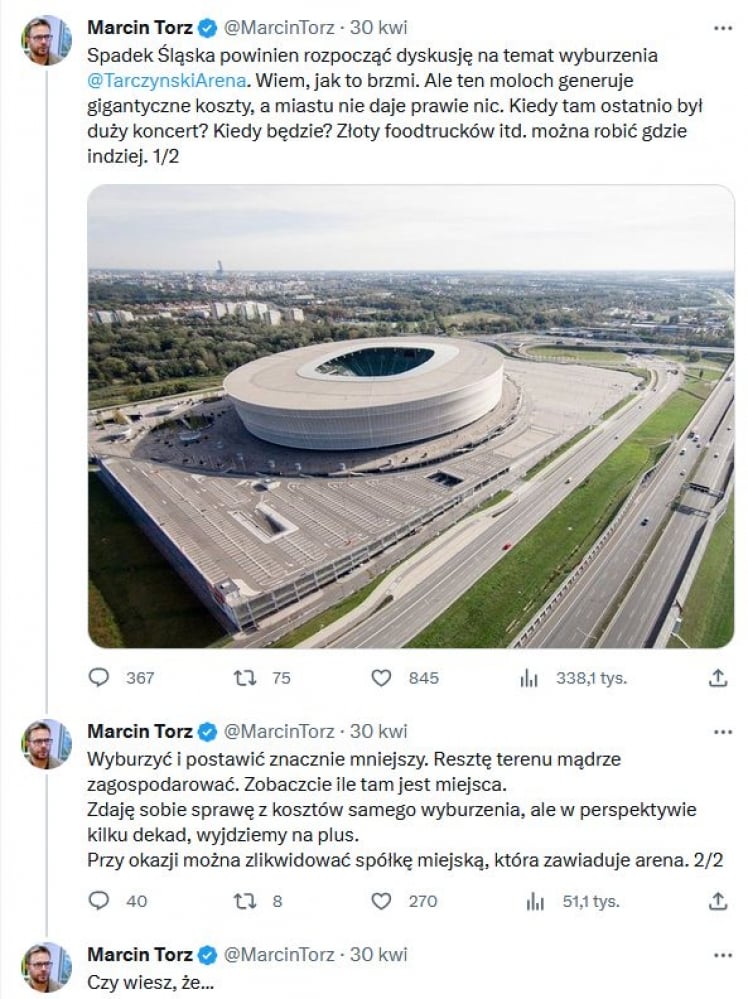Open more options menu on the first tweet
748x999 pixels.
click(722, 27)
